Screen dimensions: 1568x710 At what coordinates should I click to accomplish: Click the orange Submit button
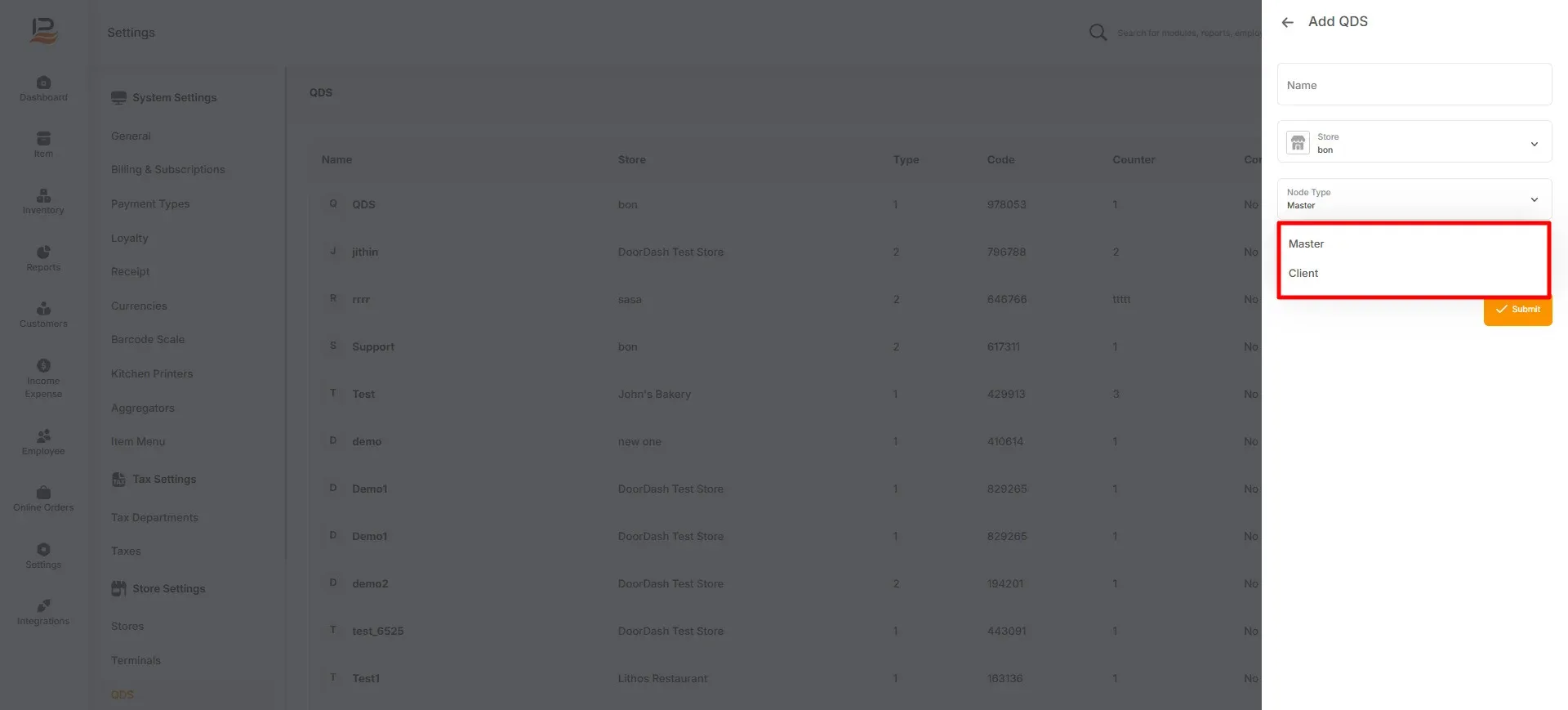click(1517, 310)
